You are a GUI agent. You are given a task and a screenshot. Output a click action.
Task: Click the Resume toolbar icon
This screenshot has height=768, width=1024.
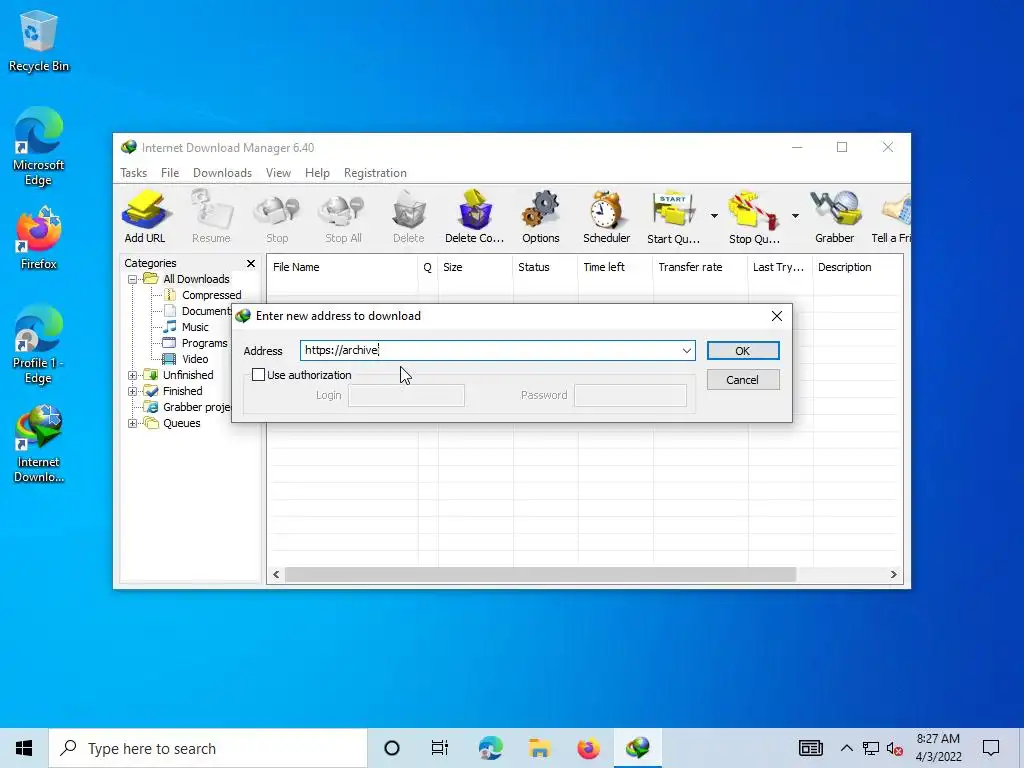[211, 217]
